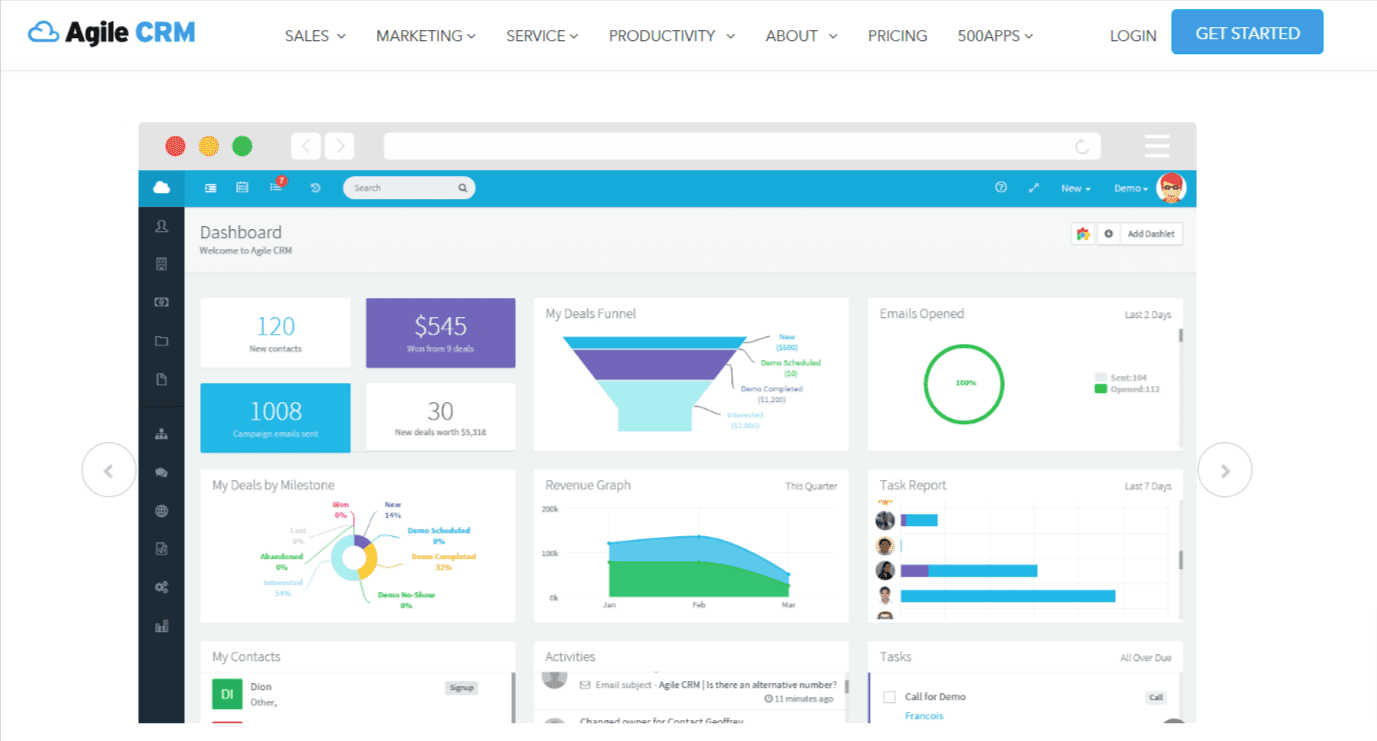This screenshot has height=741, width=1377.
Task: Click the Call tag on Call for Demo
Action: (1156, 698)
